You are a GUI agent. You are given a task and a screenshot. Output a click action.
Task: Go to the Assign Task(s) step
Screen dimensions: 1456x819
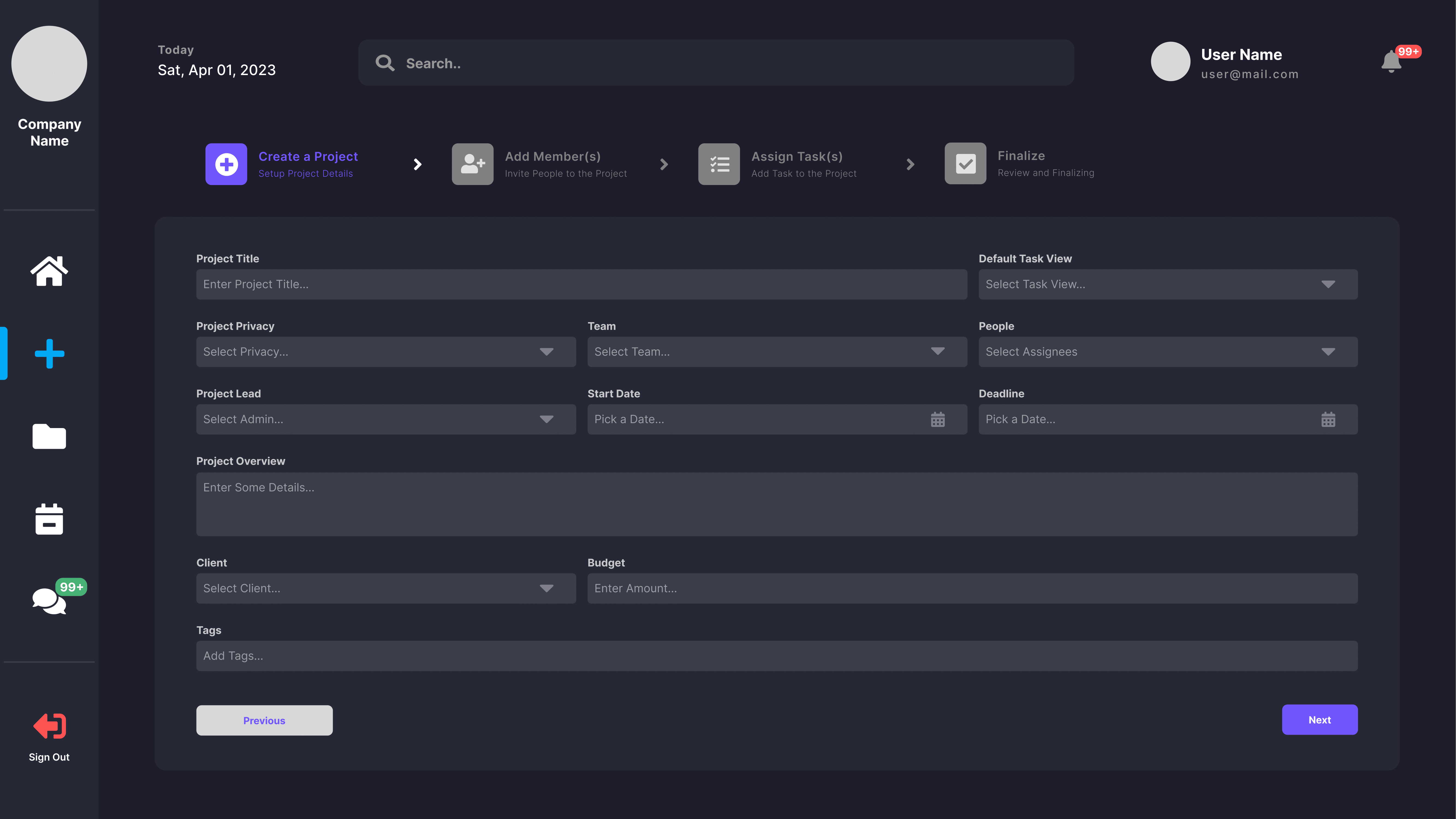(719, 164)
